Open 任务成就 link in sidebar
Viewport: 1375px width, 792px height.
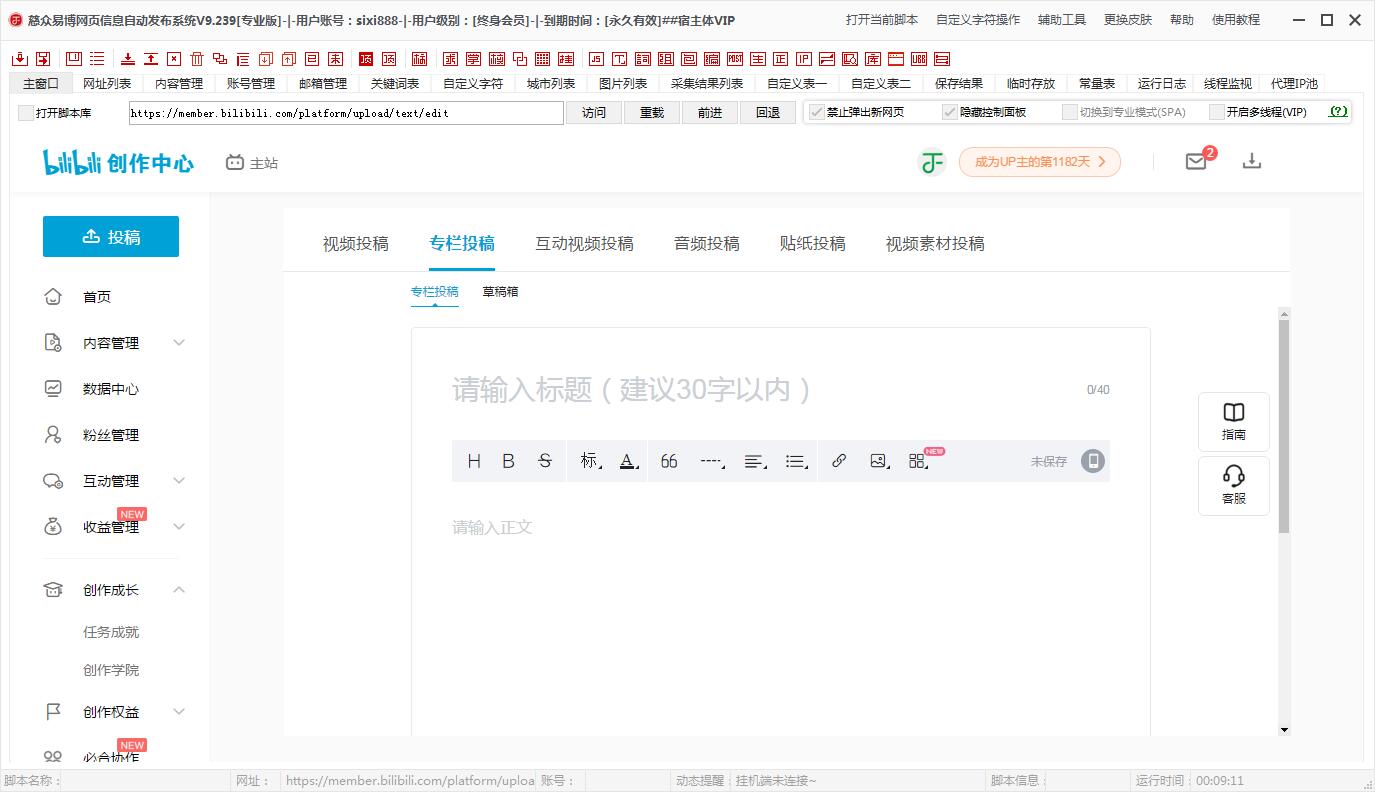[x=111, y=632]
